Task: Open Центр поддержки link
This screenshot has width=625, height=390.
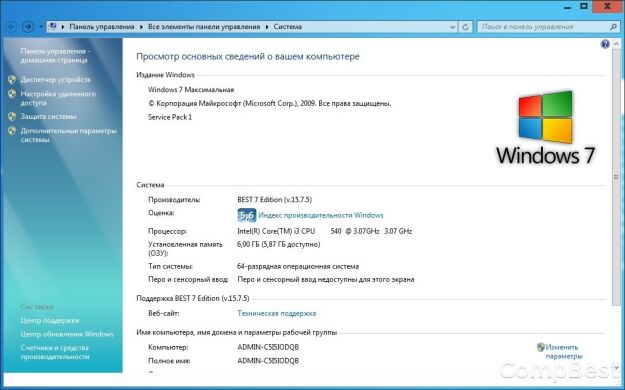Action: tap(50, 321)
